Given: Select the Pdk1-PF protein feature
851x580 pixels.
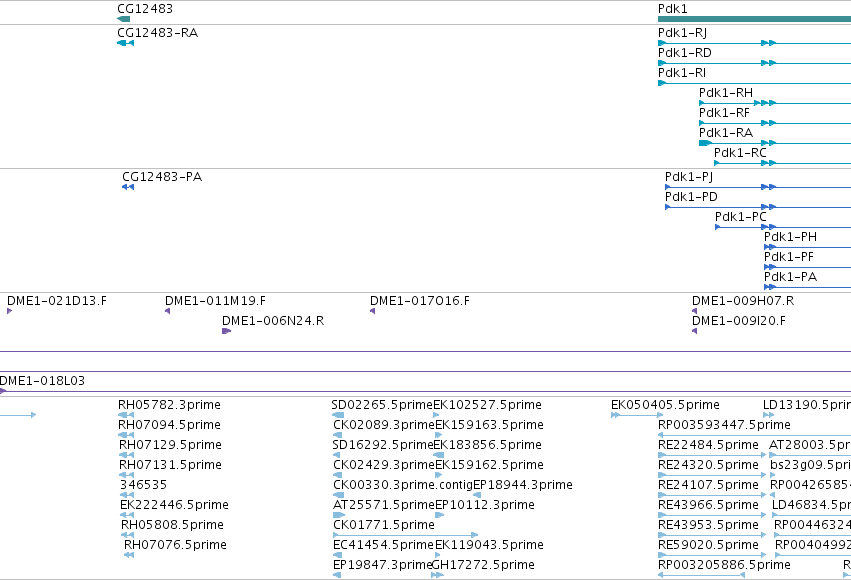Looking at the screenshot, I should 808,267.
